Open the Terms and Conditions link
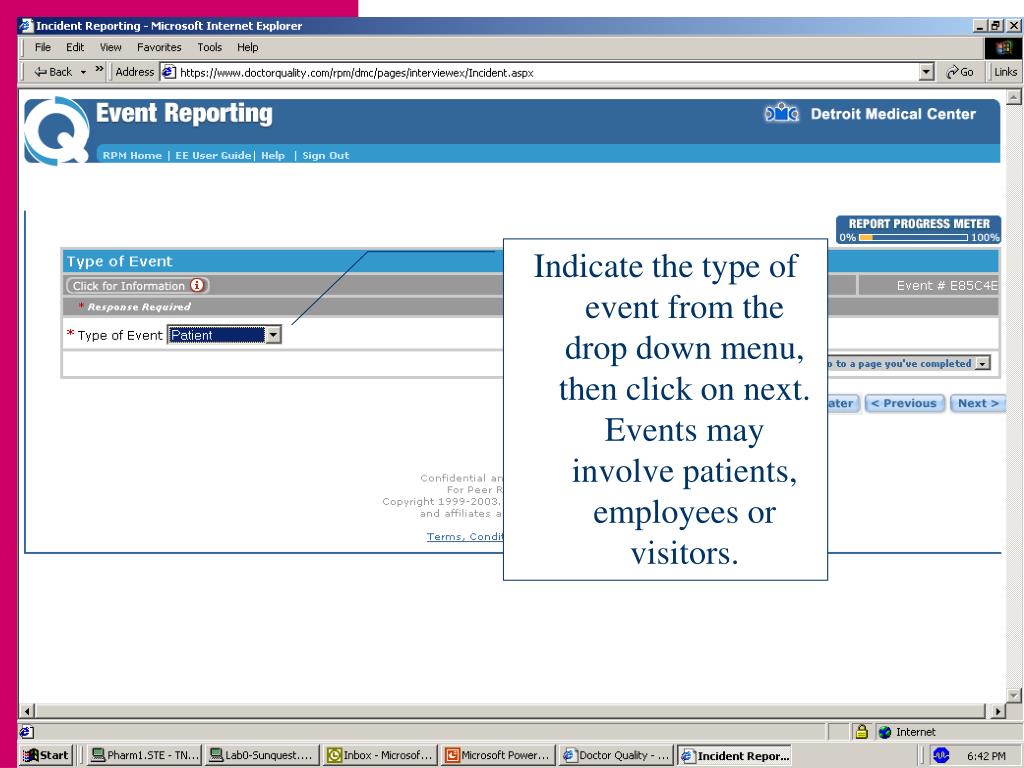 (465, 537)
